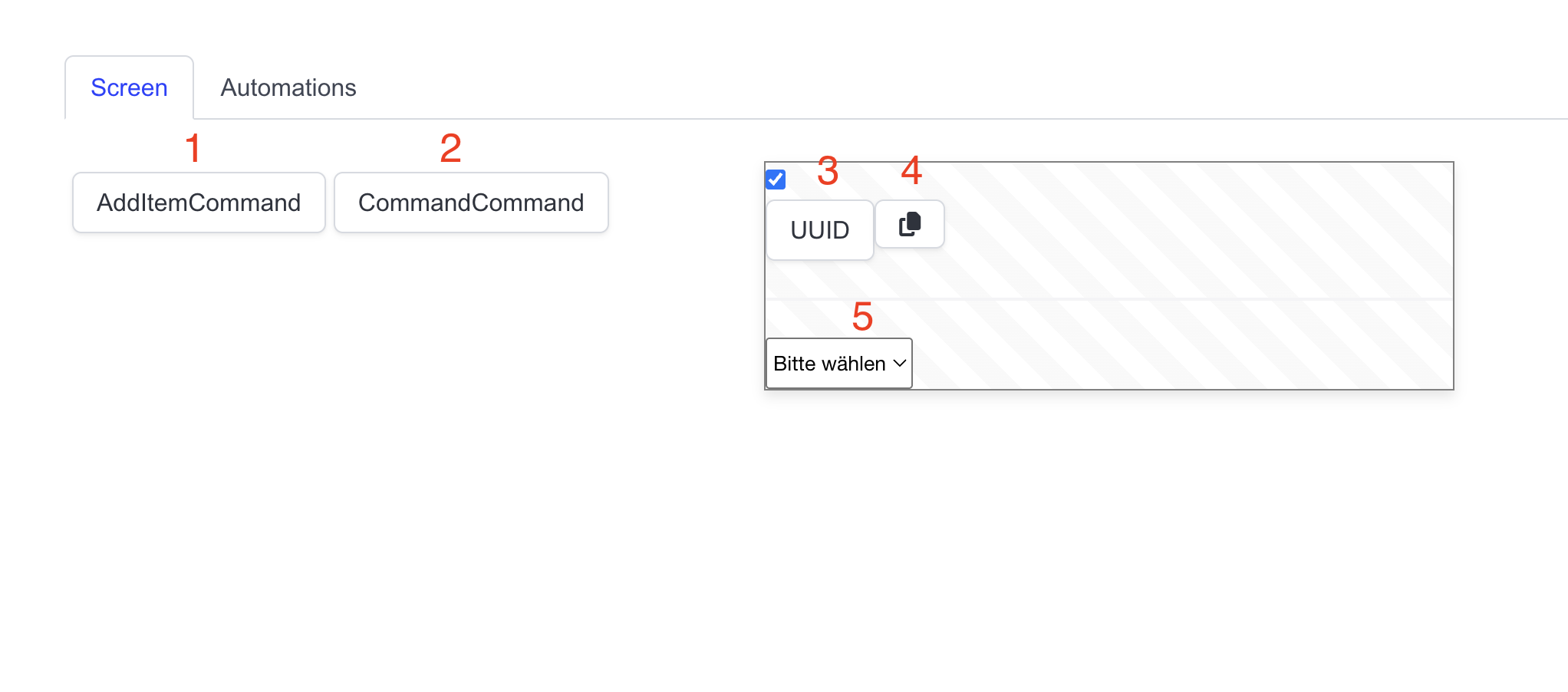Switch to the Automations tab

288,87
